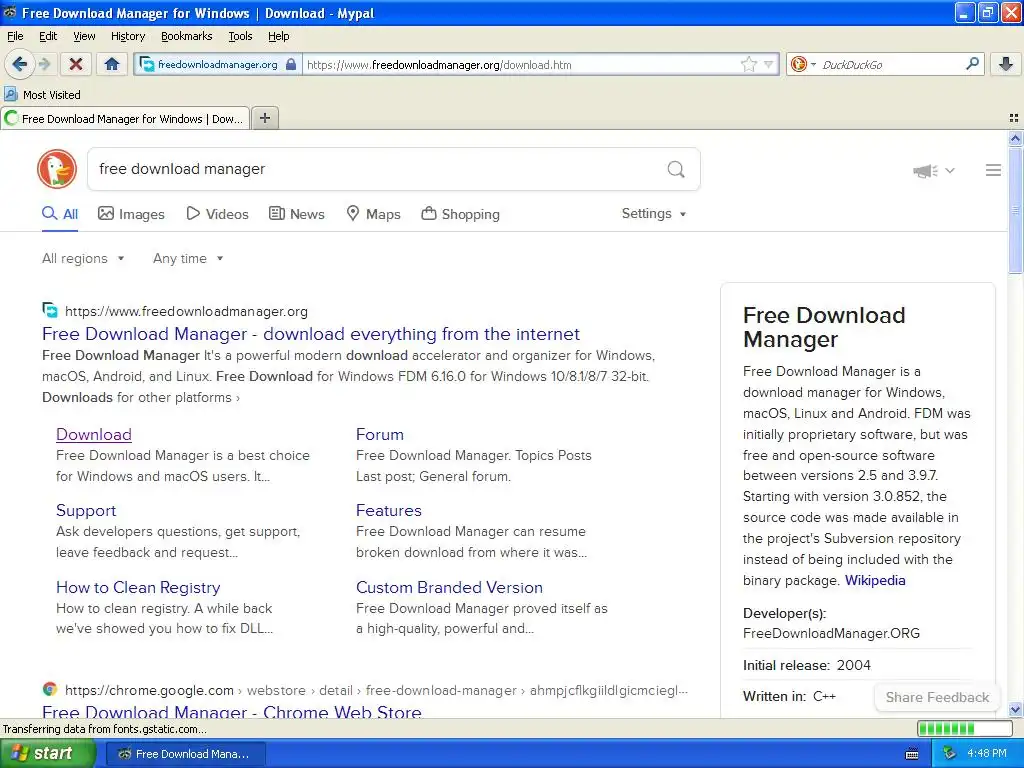This screenshot has height=768, width=1024.
Task: Select the All results tab
Action: click(60, 214)
